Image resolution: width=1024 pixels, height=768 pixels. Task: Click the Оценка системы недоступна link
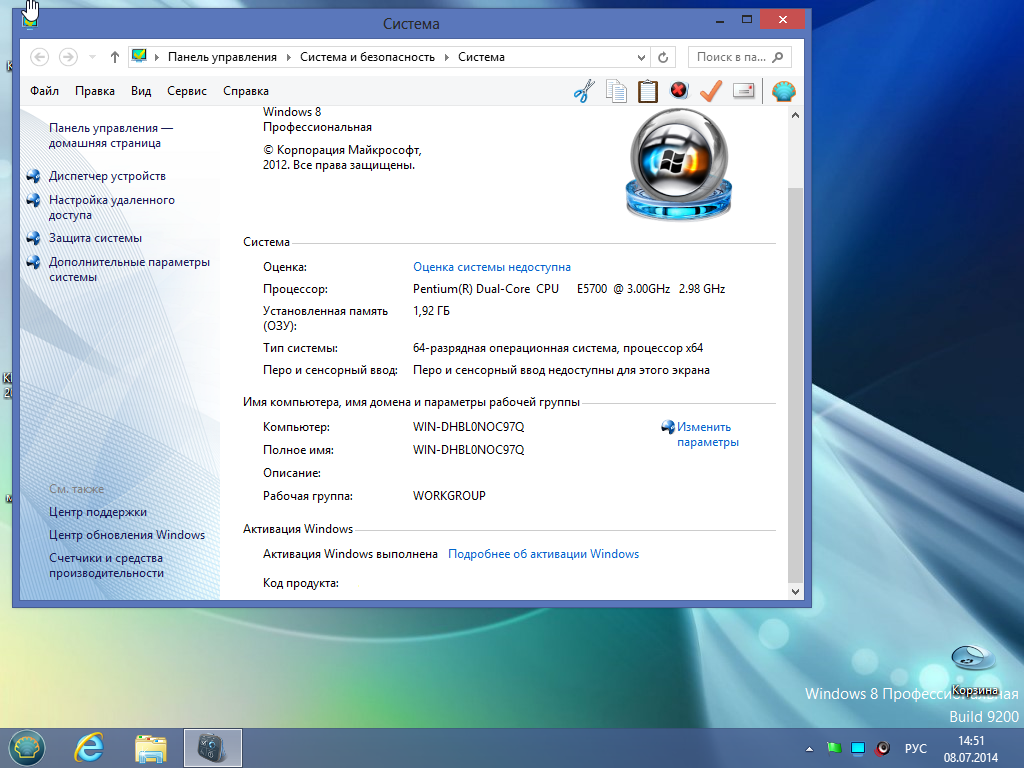(x=492, y=266)
